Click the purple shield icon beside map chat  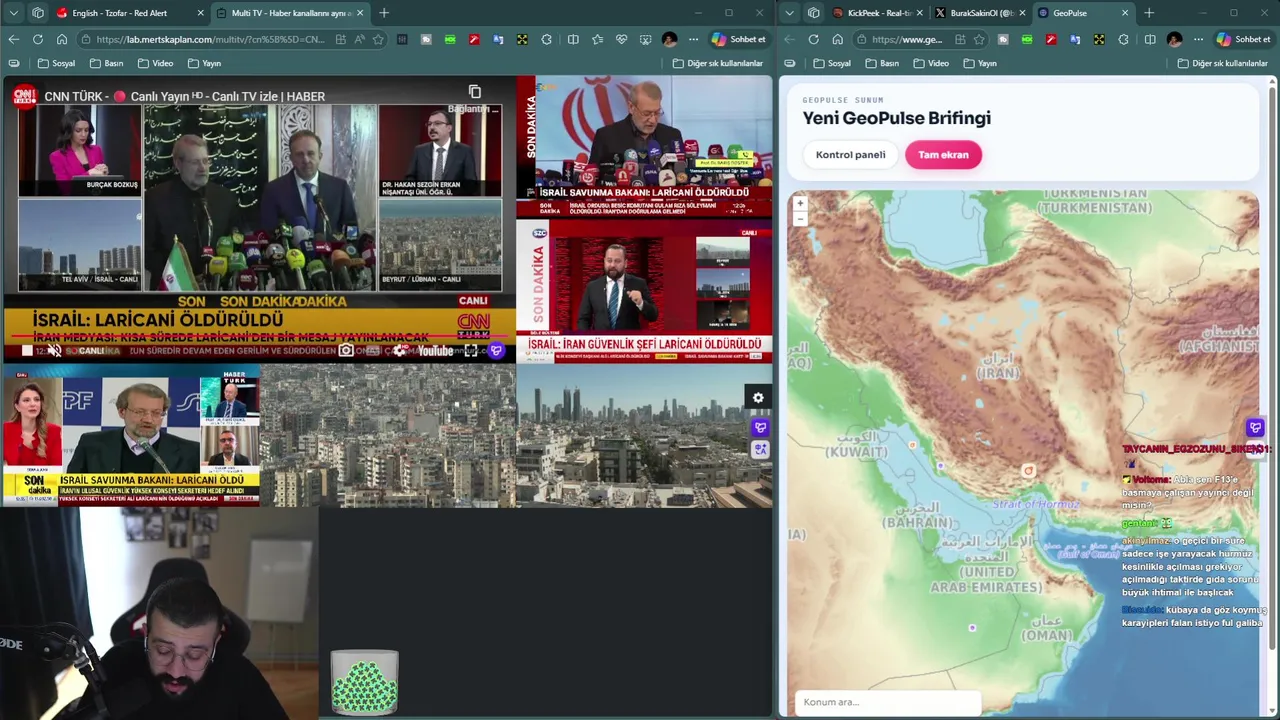tap(1255, 428)
